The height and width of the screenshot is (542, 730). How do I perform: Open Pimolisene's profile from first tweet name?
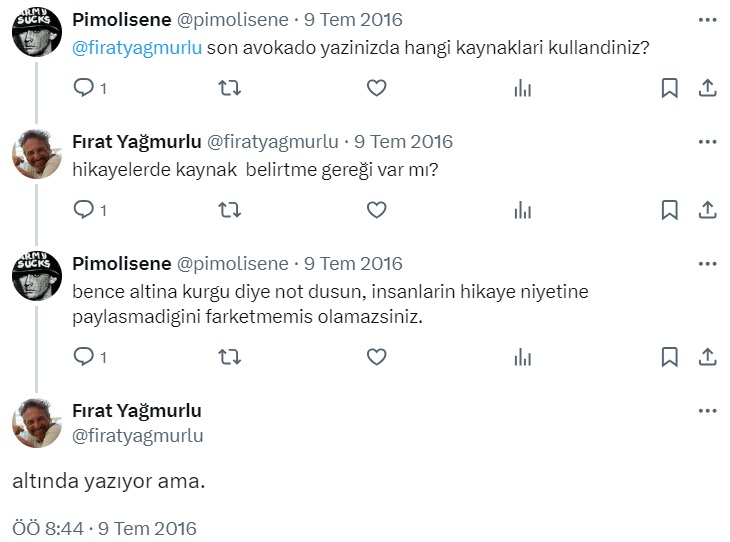pyautogui.click(x=121, y=19)
